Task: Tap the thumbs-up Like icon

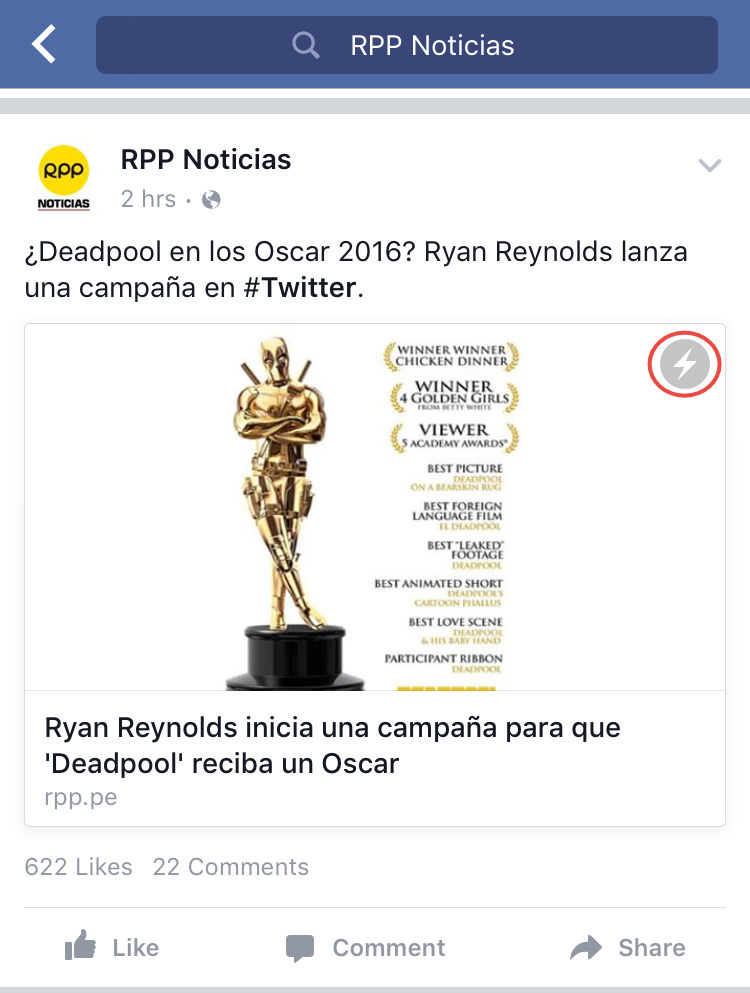Action: (x=80, y=945)
